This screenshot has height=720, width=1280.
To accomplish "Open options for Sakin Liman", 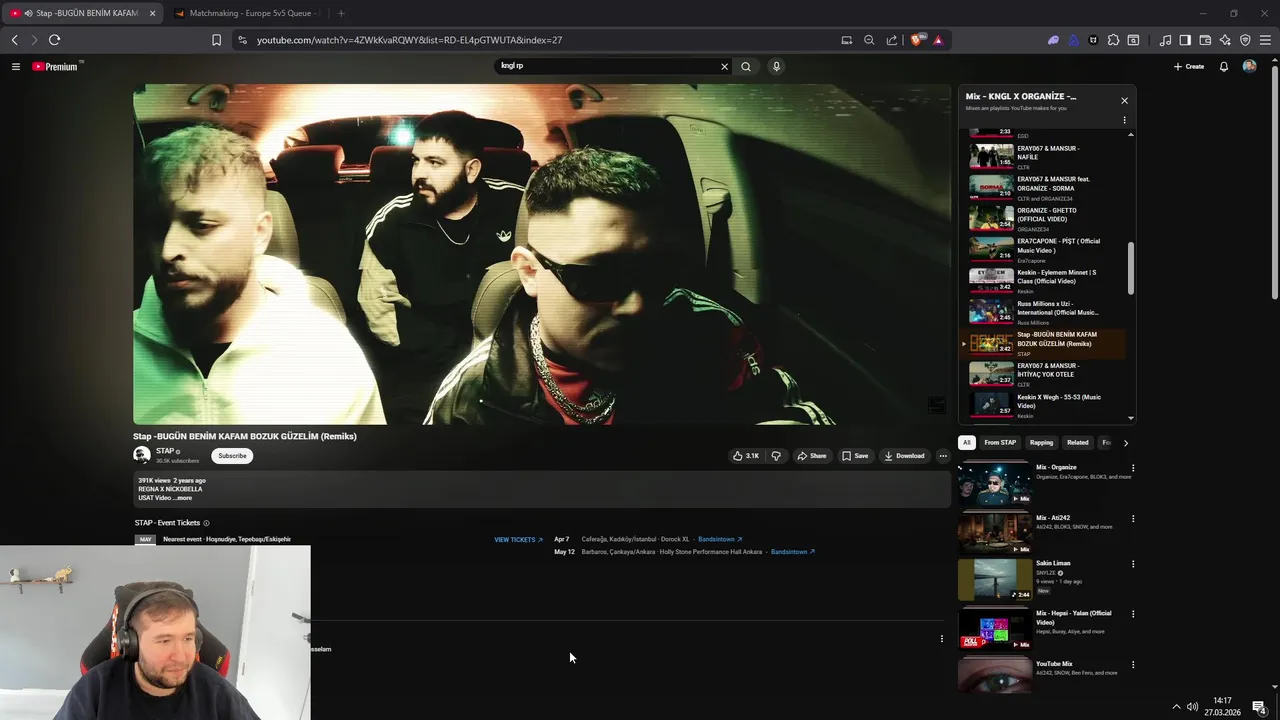I will [x=1133, y=564].
